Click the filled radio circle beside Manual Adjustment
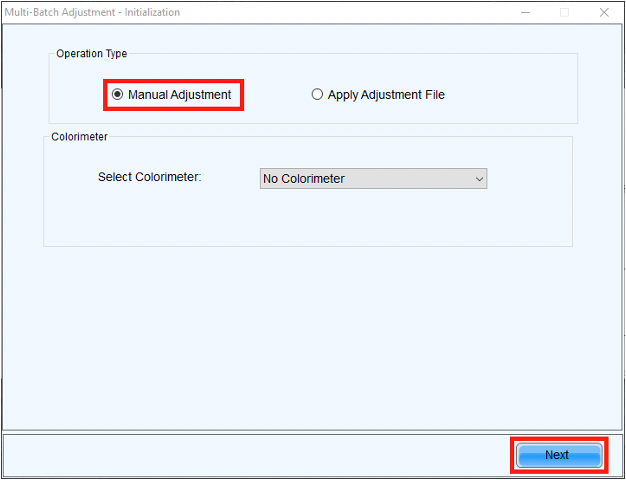Screen dimensions: 626x480 118,95
